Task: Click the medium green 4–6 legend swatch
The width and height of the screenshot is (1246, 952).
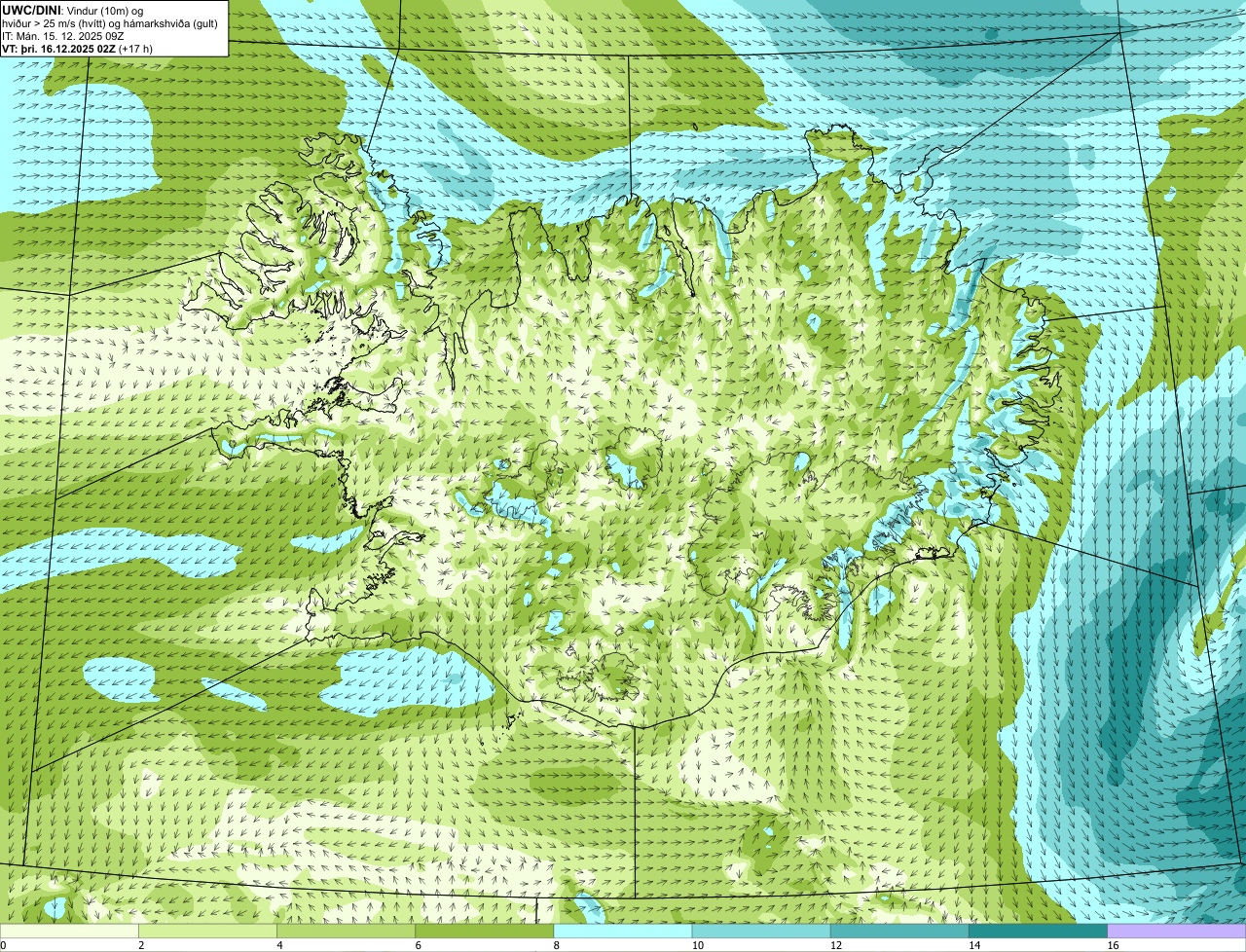Action: (x=347, y=931)
